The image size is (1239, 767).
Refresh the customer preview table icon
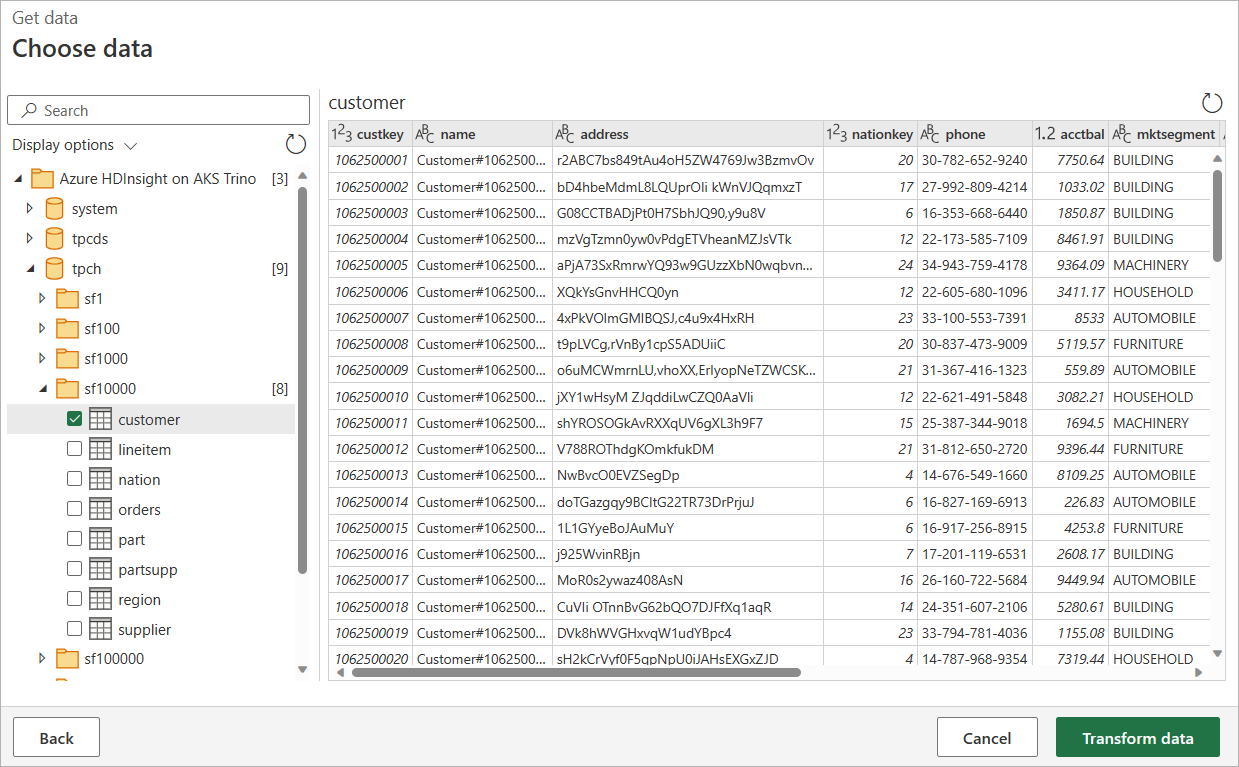coord(1212,102)
